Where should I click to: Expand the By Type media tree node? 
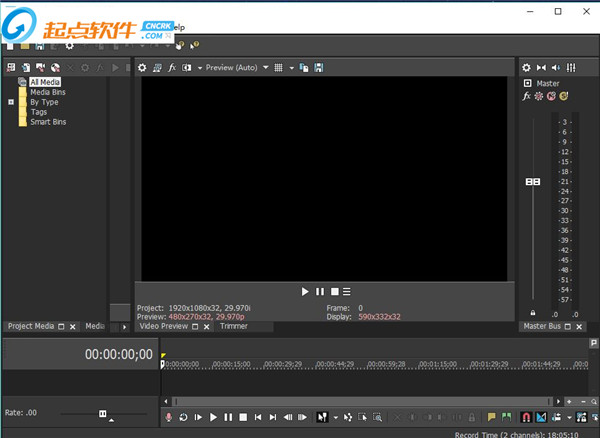point(11,102)
